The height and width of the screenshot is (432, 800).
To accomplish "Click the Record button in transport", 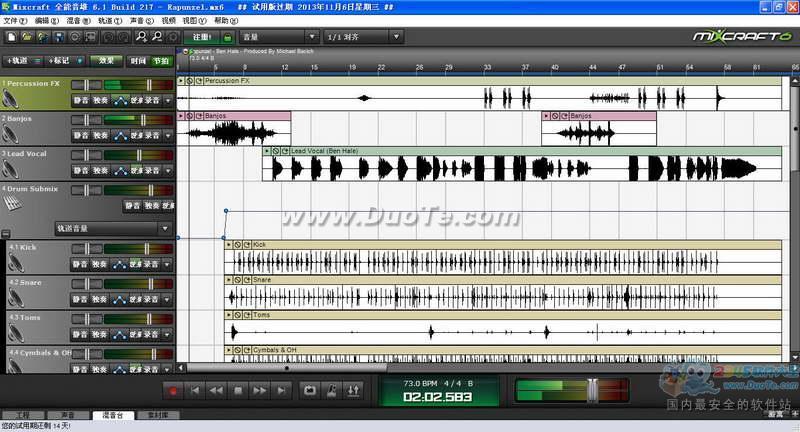I will click(x=173, y=391).
